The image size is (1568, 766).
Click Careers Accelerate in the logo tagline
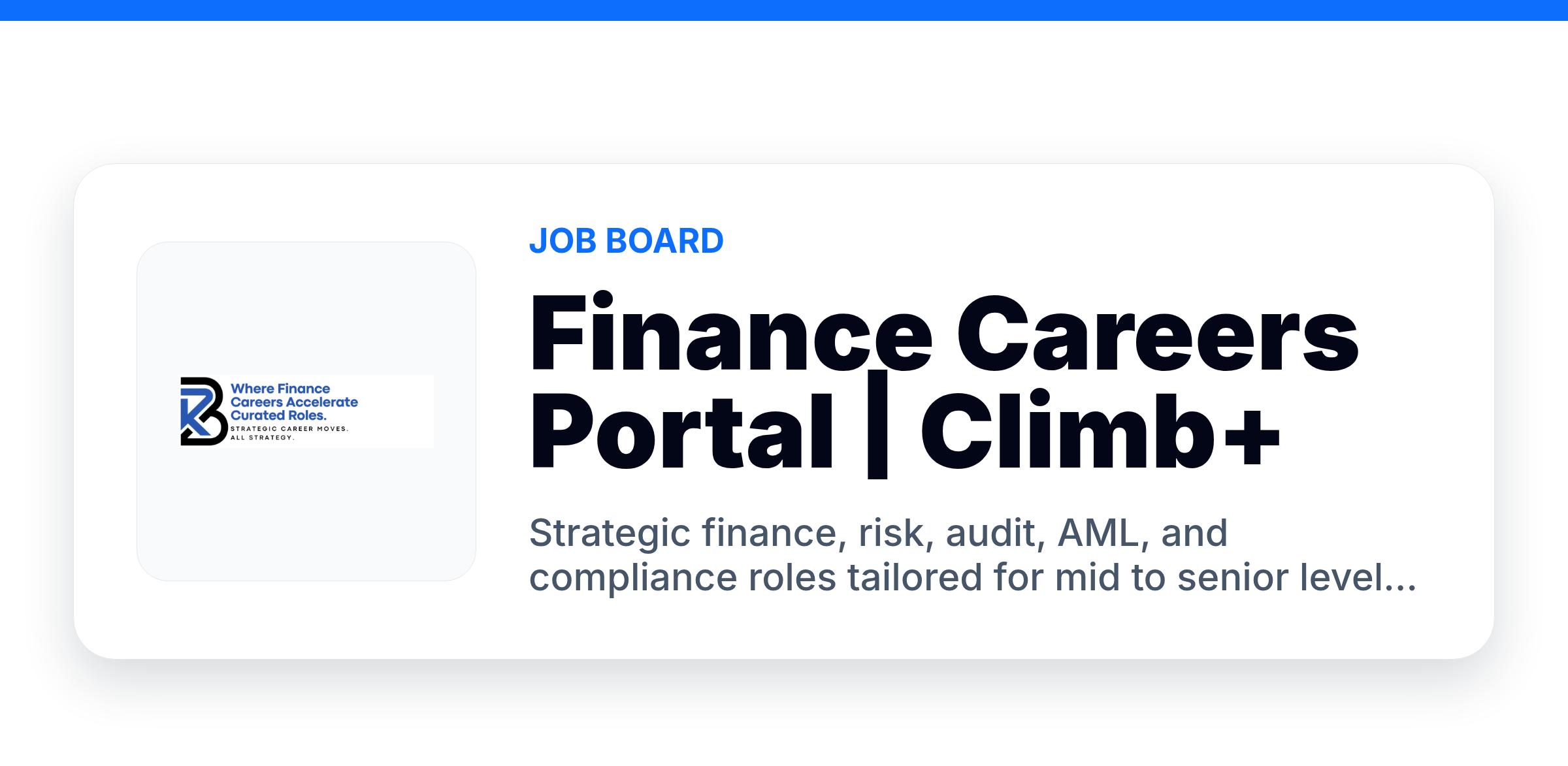294,402
